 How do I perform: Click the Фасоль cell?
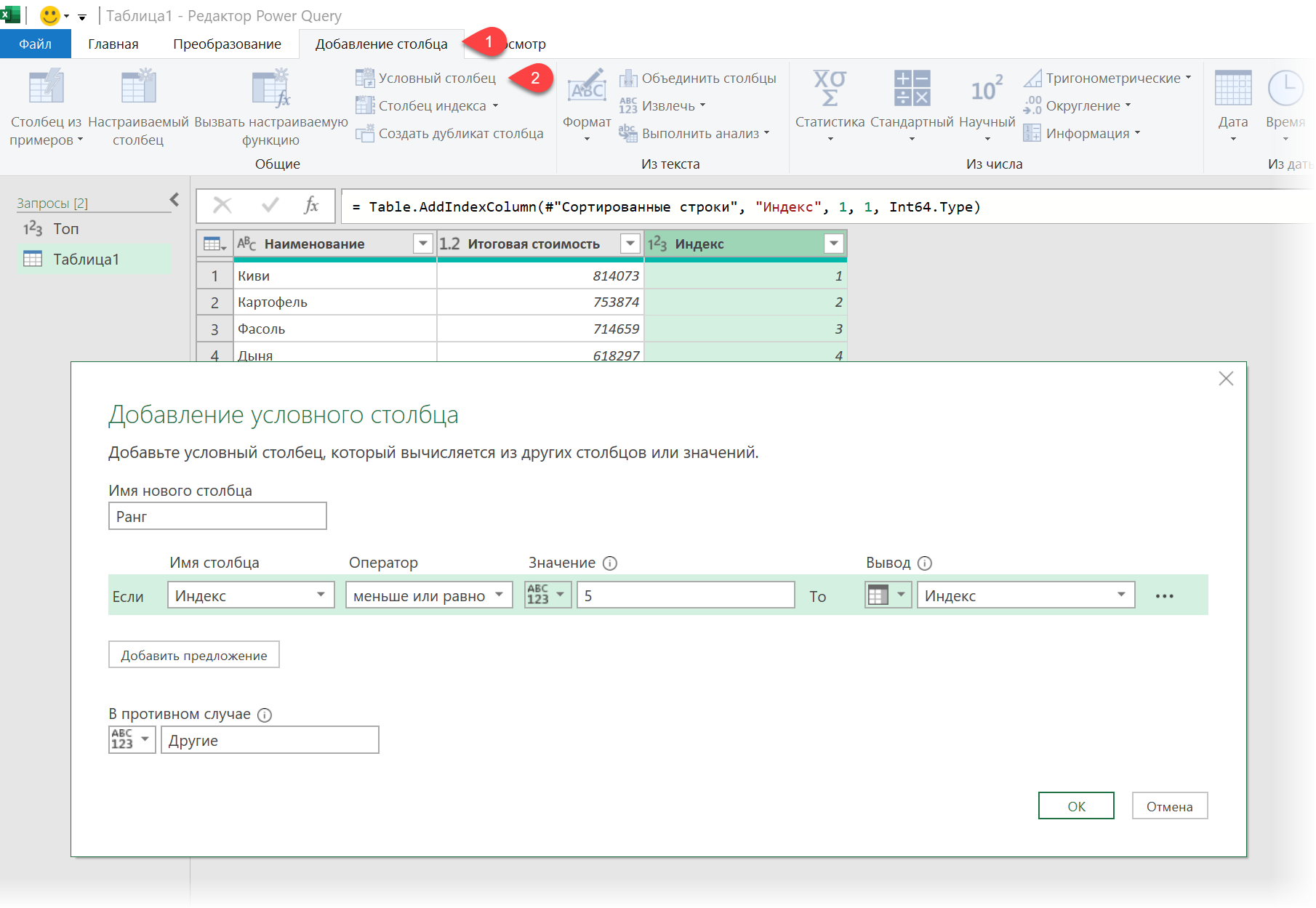tap(335, 329)
